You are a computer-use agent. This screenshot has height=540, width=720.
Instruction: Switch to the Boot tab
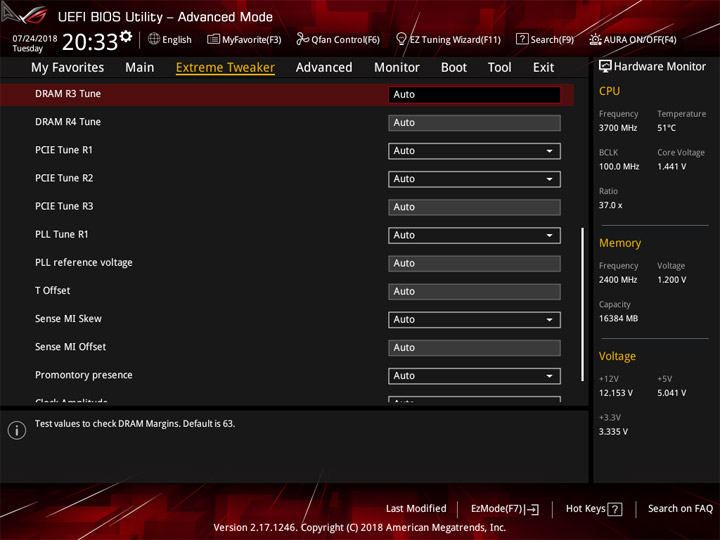tap(454, 68)
